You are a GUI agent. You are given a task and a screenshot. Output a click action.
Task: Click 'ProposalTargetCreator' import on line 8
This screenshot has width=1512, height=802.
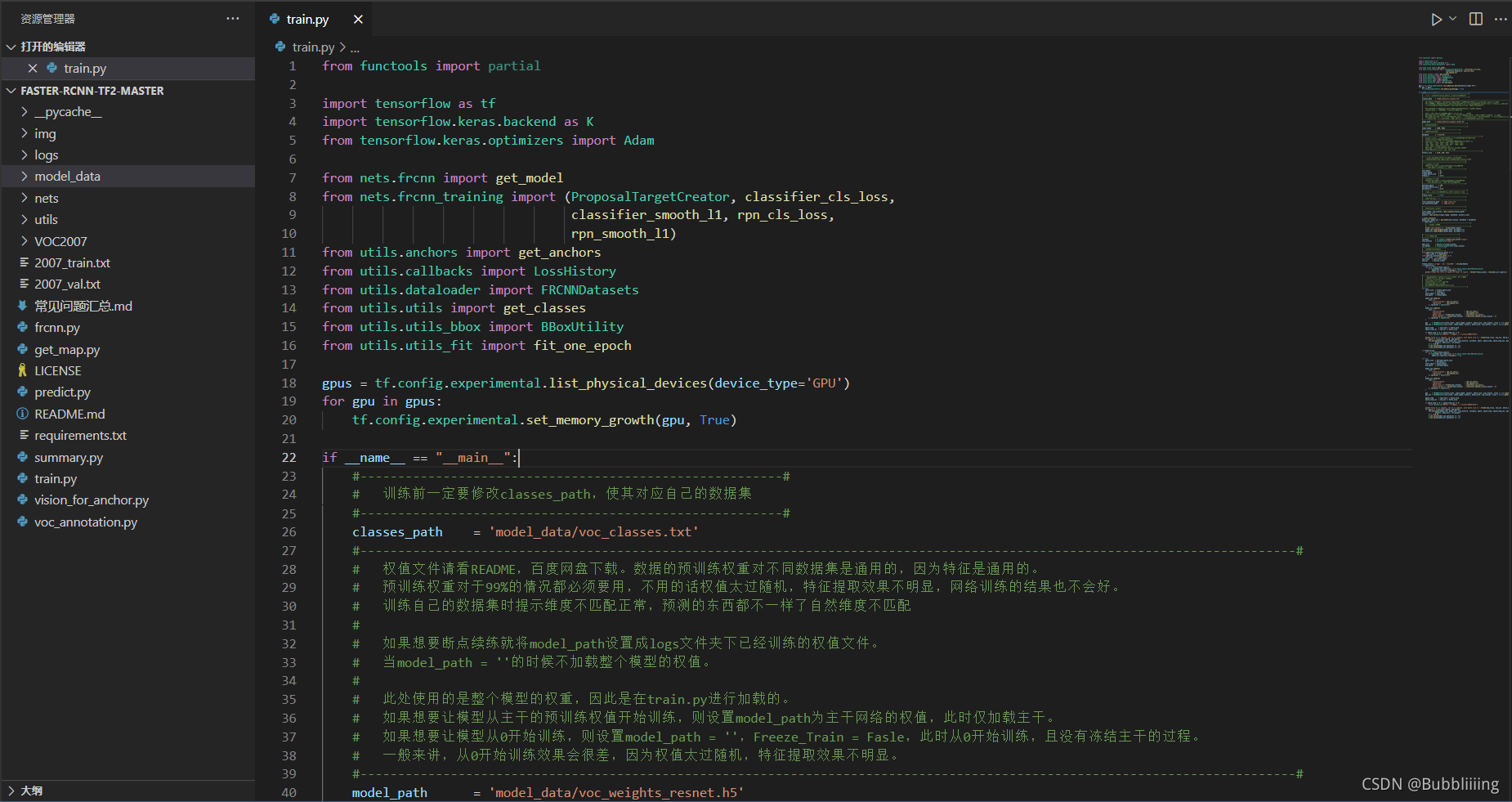650,197
